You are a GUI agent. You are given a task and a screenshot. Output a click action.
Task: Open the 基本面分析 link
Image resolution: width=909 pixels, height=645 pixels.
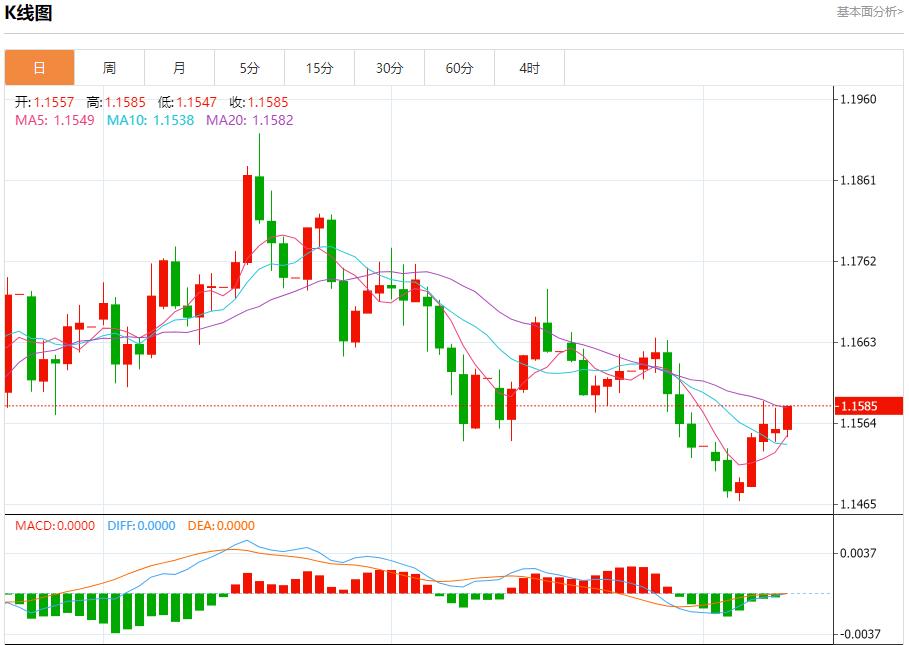tap(869, 12)
